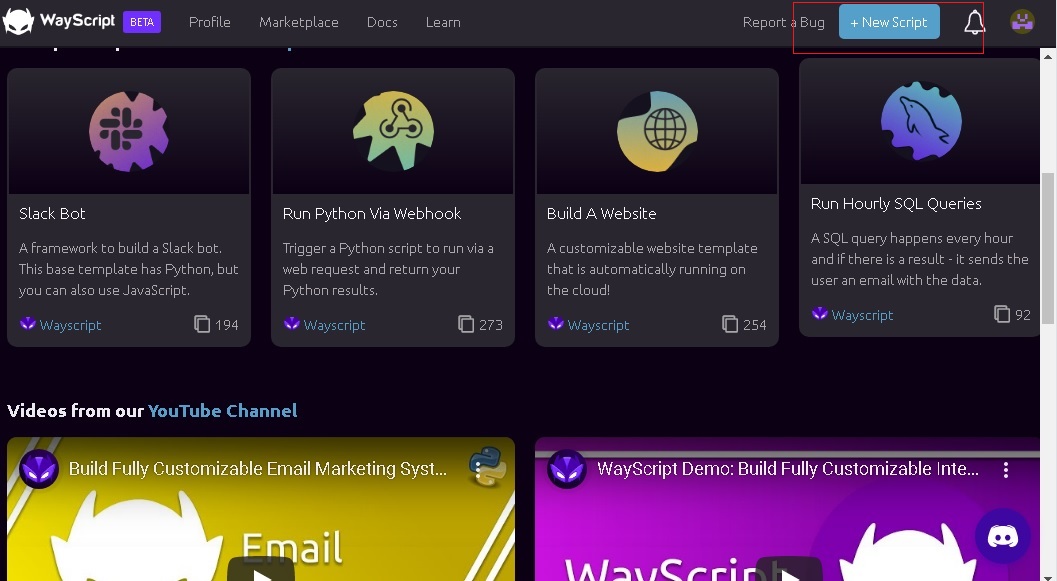
Task: Open Wayscript author link on Run Python card
Action: pos(334,325)
